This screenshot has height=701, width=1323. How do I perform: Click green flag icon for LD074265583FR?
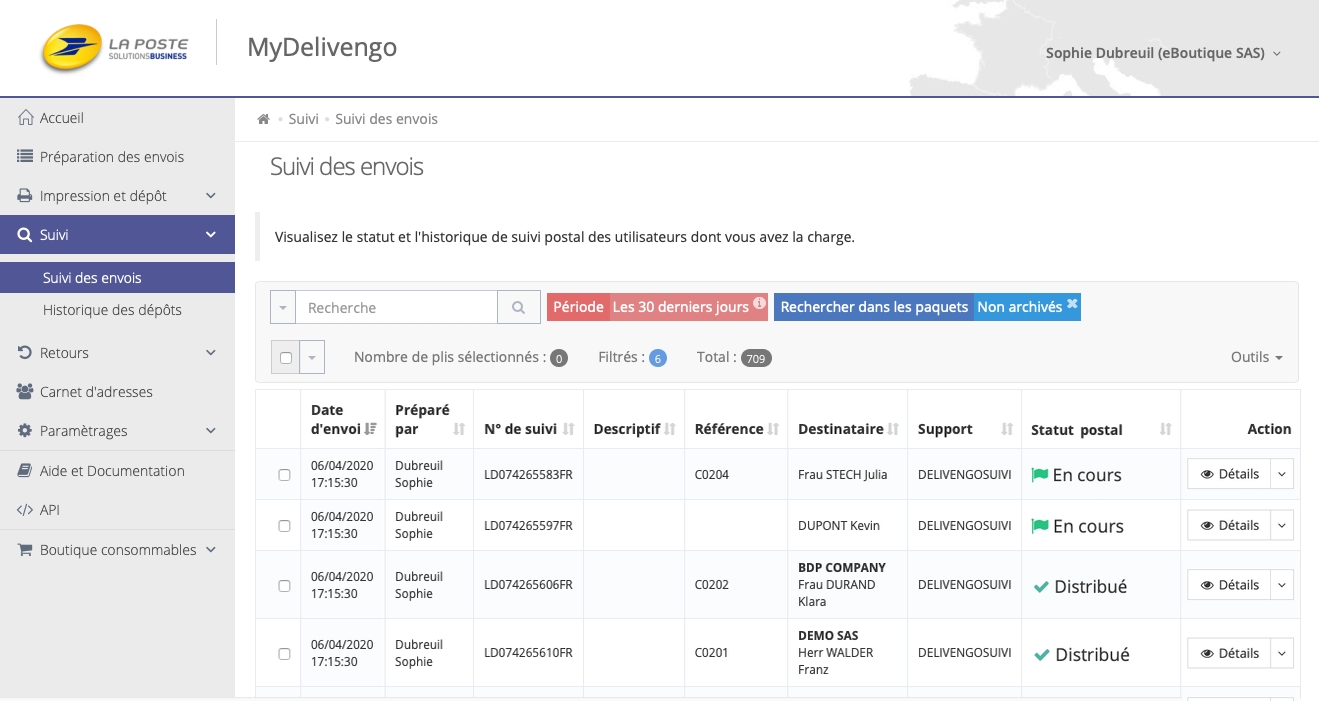[x=1040, y=475]
